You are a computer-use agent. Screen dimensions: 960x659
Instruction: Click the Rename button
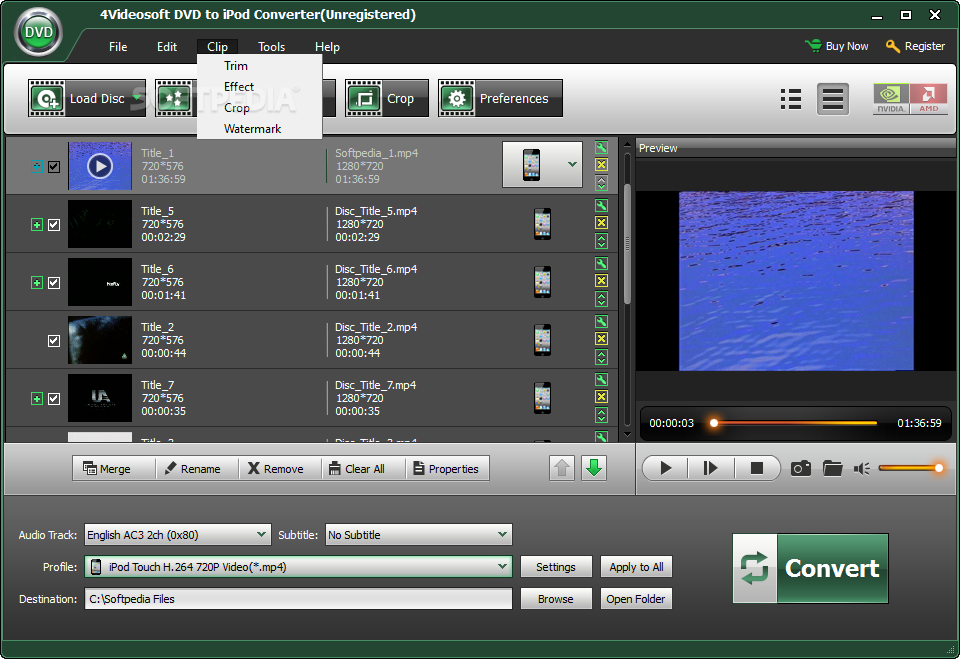pyautogui.click(x=197, y=469)
